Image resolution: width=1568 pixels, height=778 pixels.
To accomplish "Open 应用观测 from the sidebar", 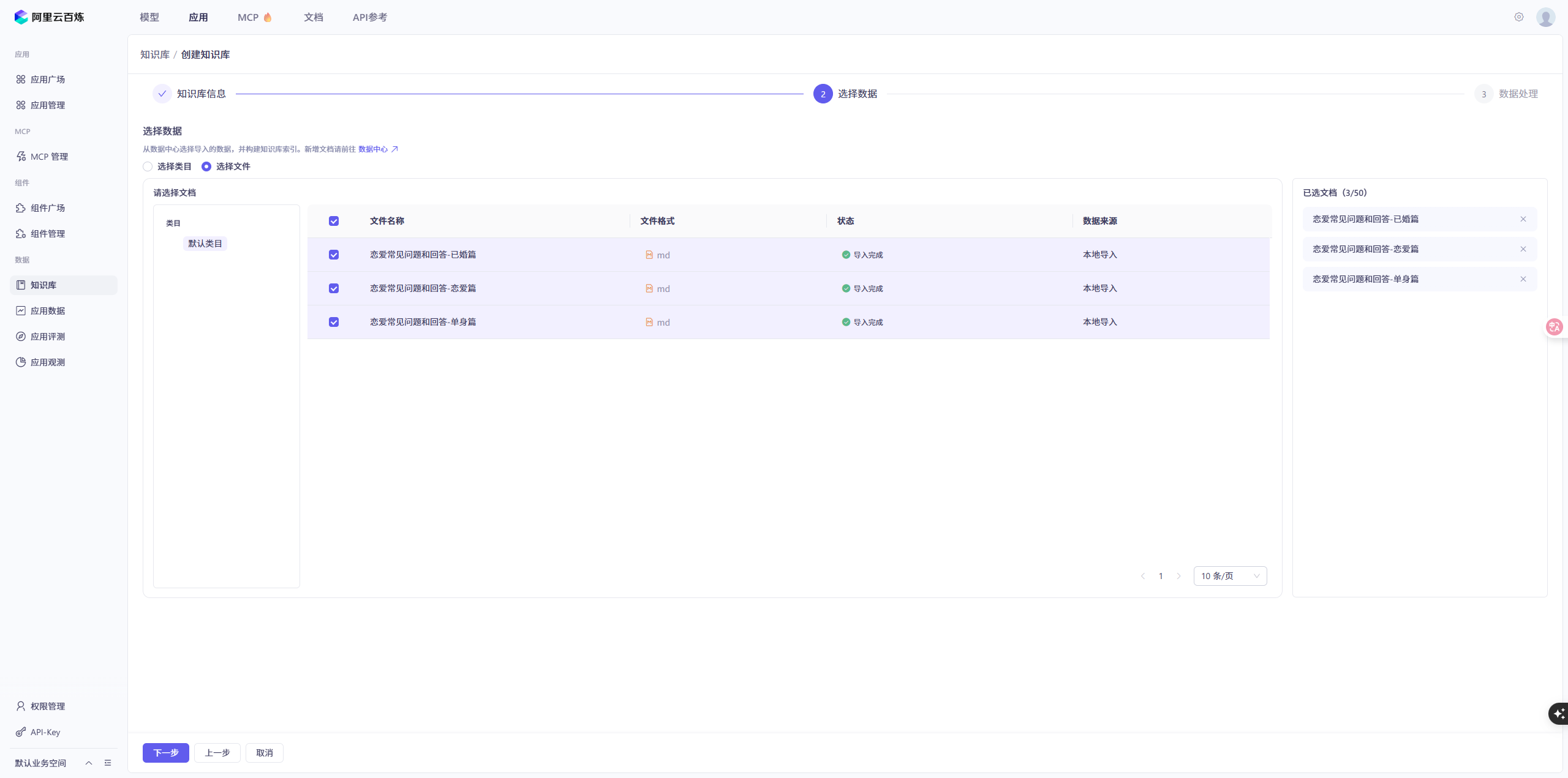I will pyautogui.click(x=48, y=362).
